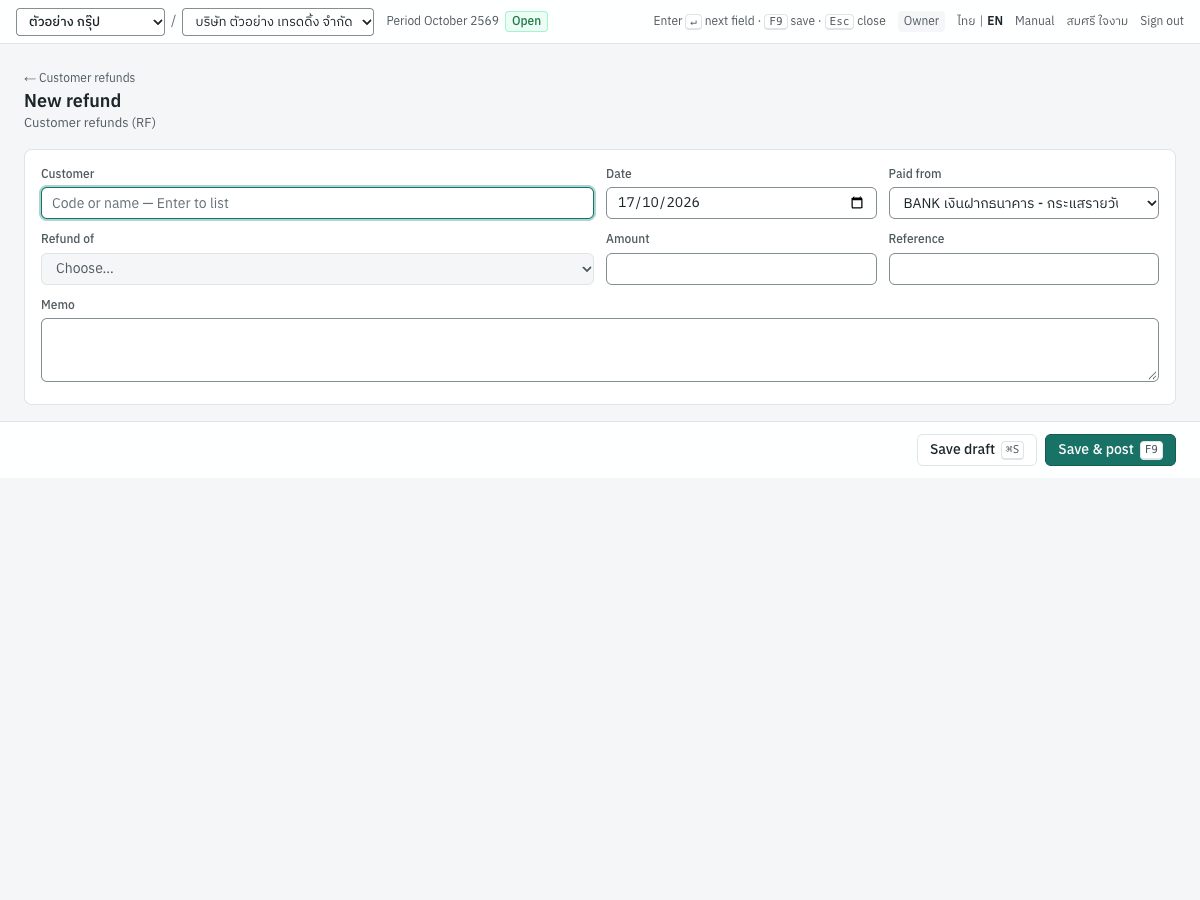Image resolution: width=1200 pixels, height=900 pixels.
Task: Click Sign out in the header
Action: pos(1162,21)
